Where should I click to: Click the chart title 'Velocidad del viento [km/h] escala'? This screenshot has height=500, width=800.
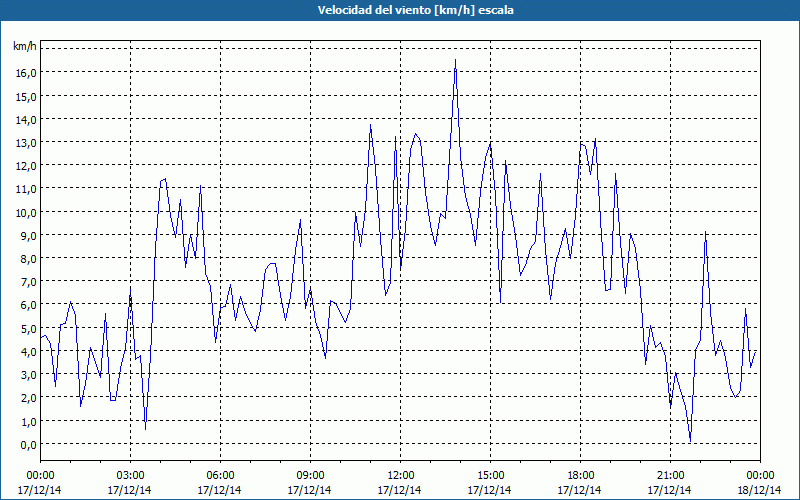[415, 10]
